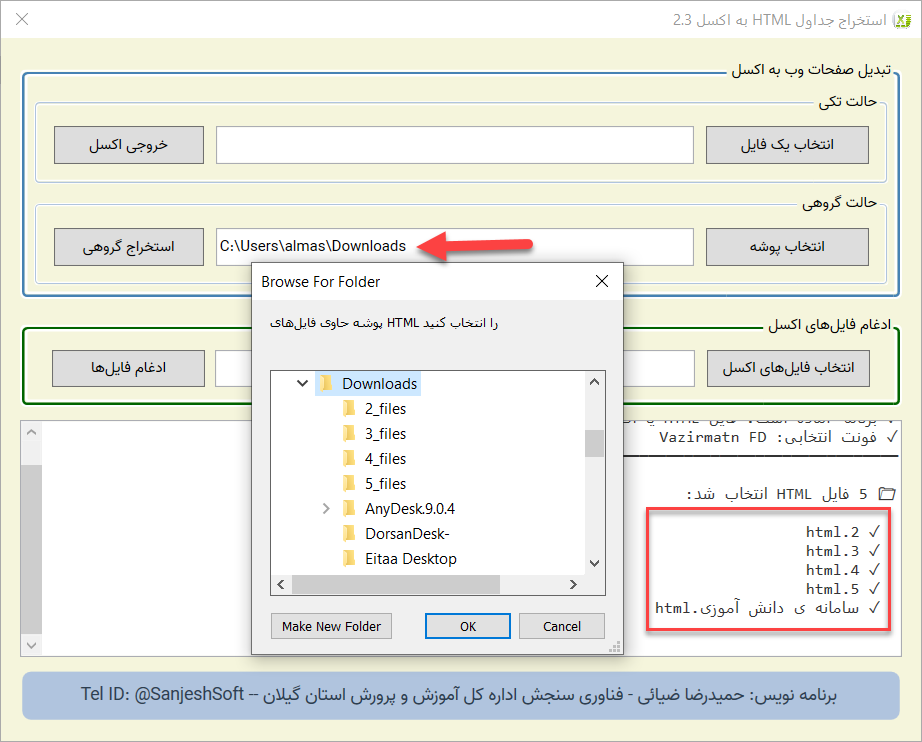Expand the AnyDesk.9.0.4 folder node
Viewport: 922px width, 742px height.
pyautogui.click(x=326, y=509)
